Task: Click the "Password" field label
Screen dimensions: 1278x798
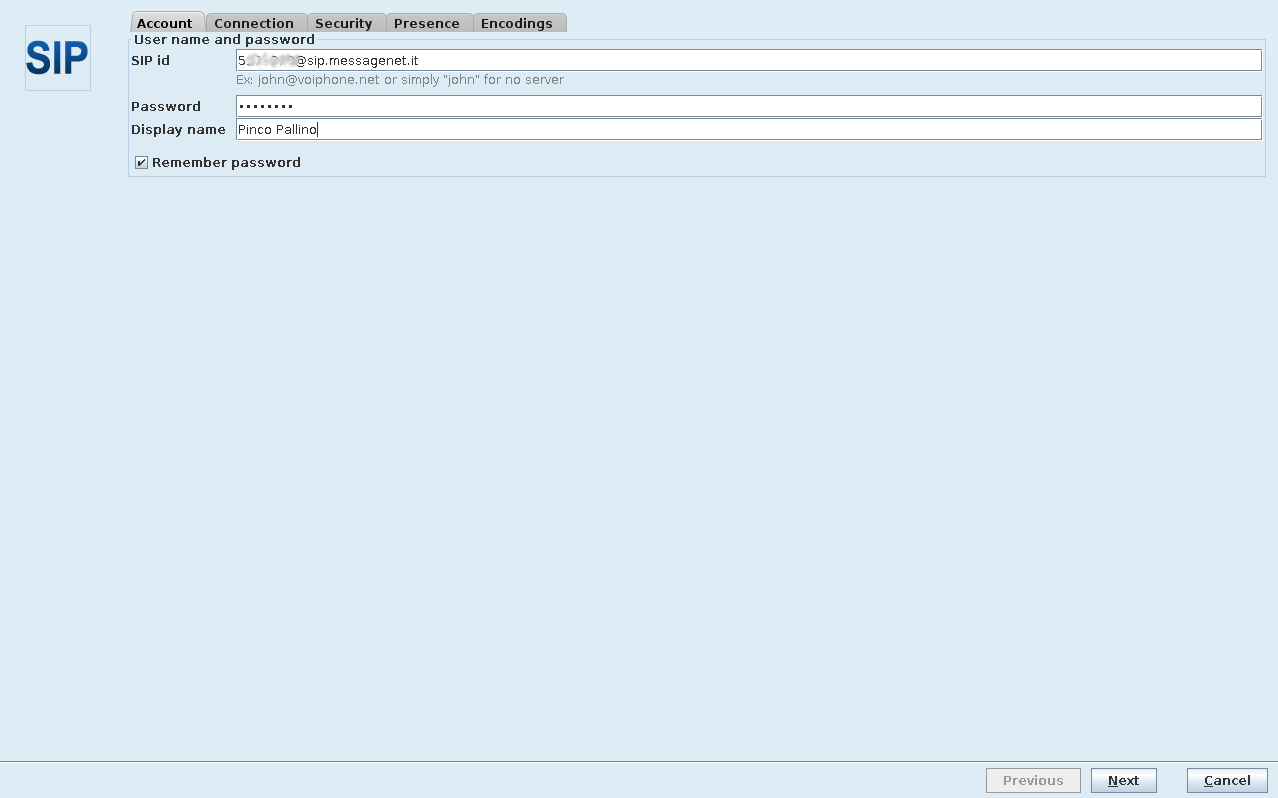Action: (166, 106)
